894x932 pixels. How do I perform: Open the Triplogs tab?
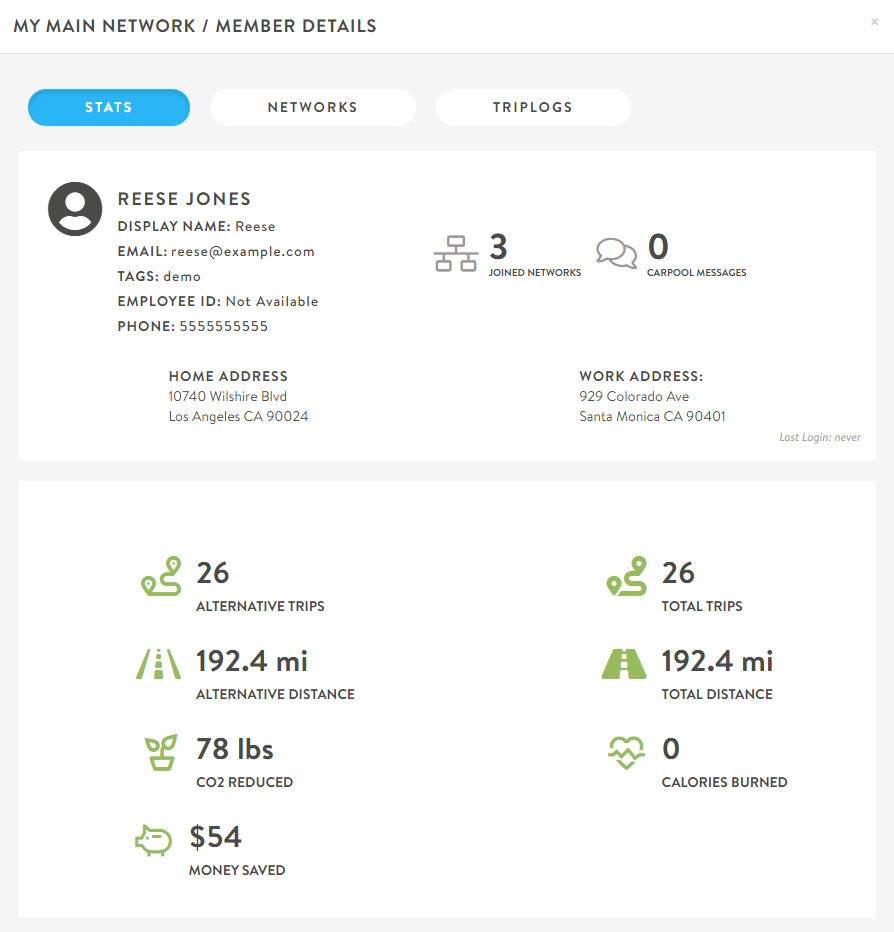coord(533,107)
